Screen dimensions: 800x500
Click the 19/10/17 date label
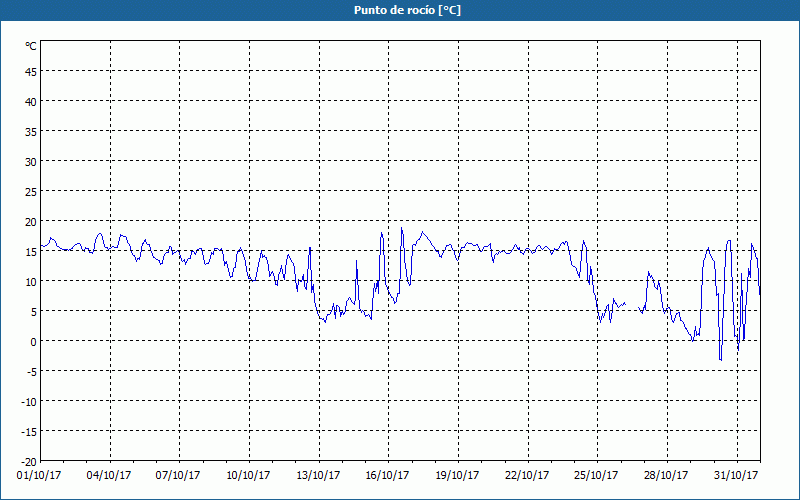(x=457, y=475)
